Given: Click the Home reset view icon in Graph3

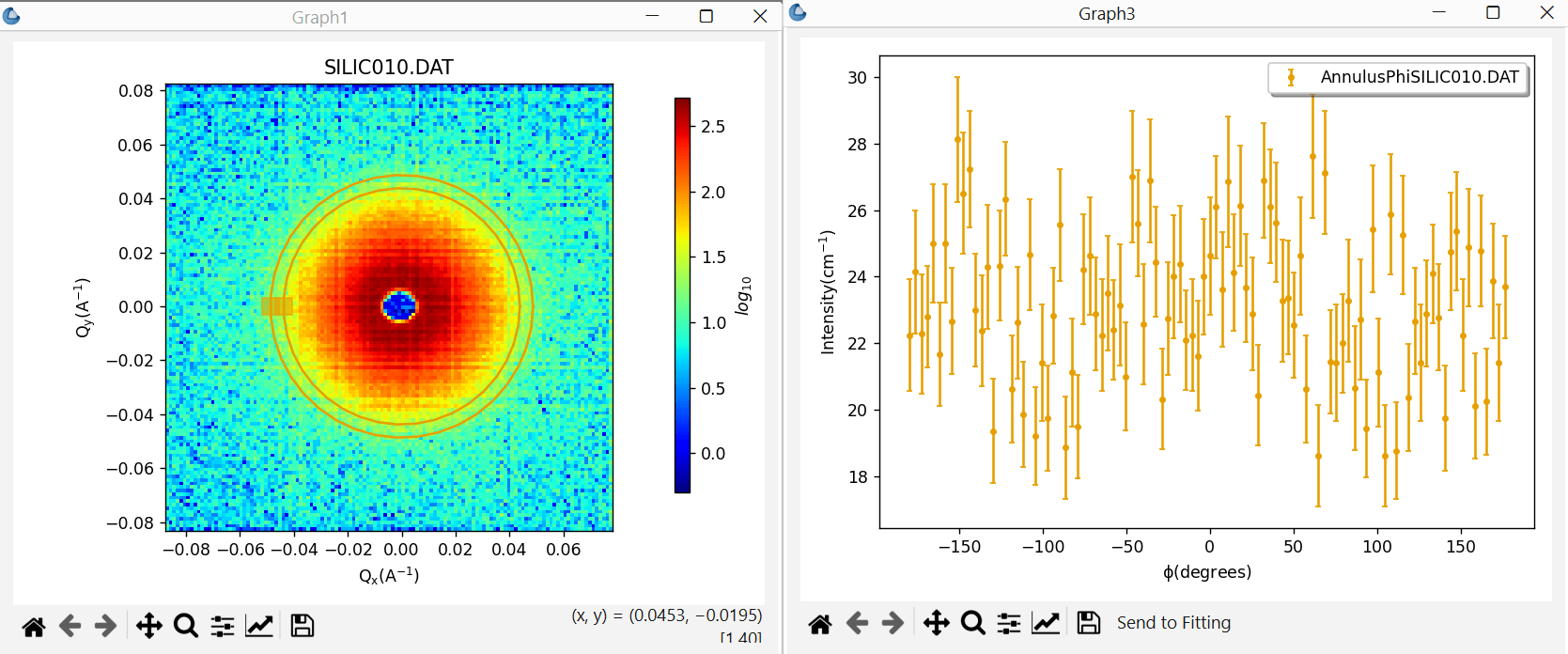Looking at the screenshot, I should [x=820, y=624].
